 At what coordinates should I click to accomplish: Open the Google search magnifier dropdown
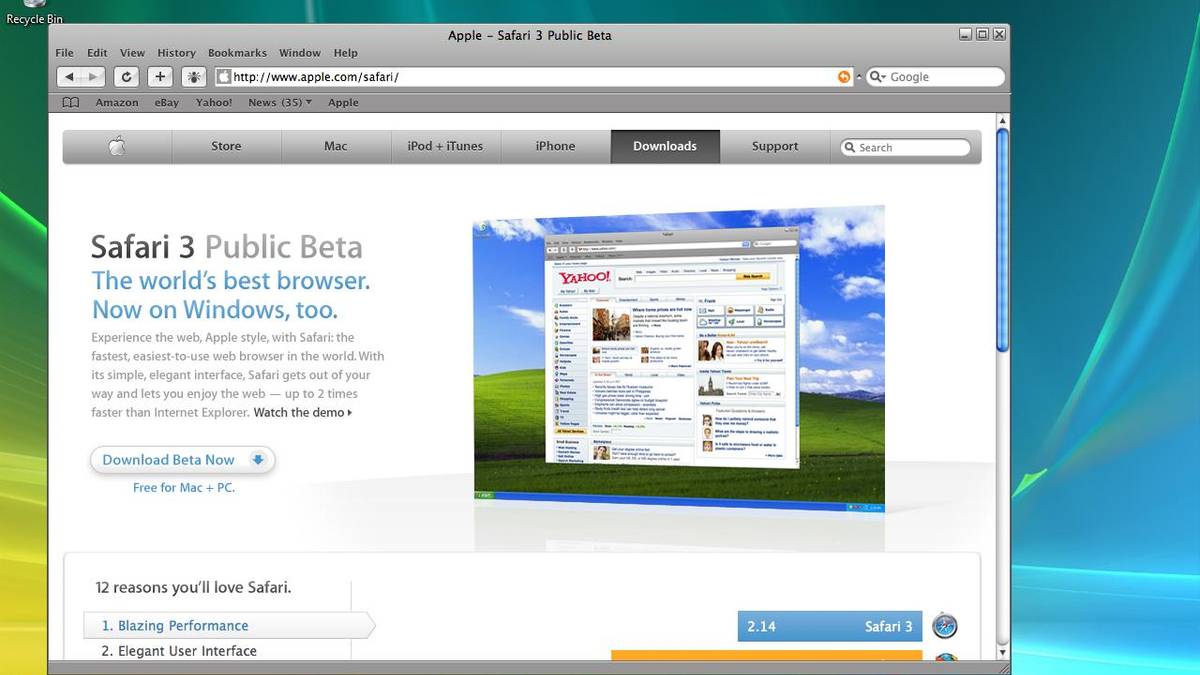point(877,77)
